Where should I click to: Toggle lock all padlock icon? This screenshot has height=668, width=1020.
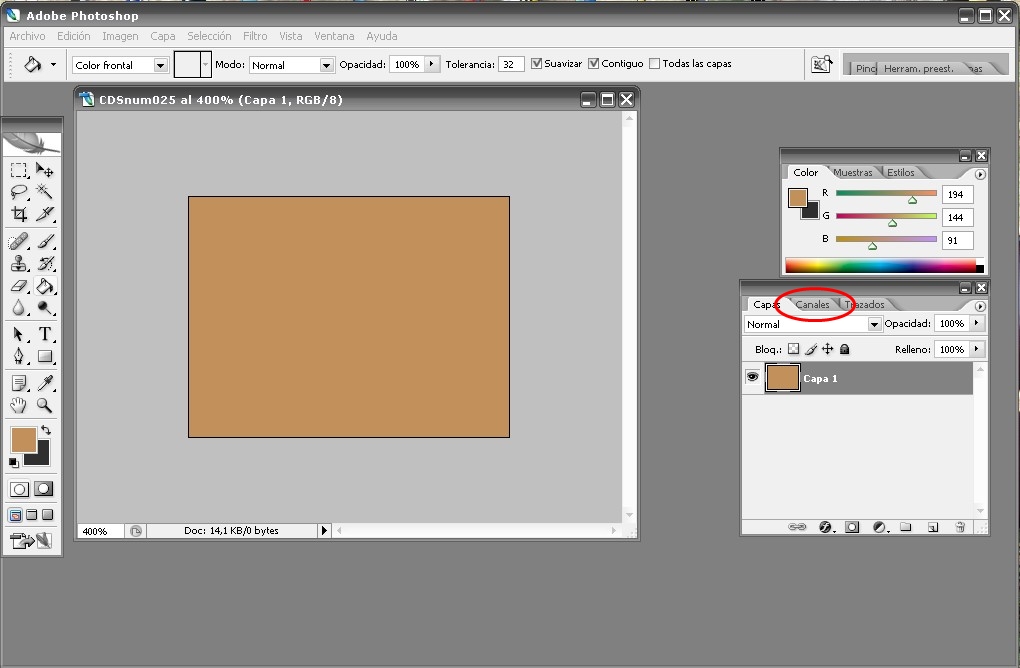tap(844, 349)
